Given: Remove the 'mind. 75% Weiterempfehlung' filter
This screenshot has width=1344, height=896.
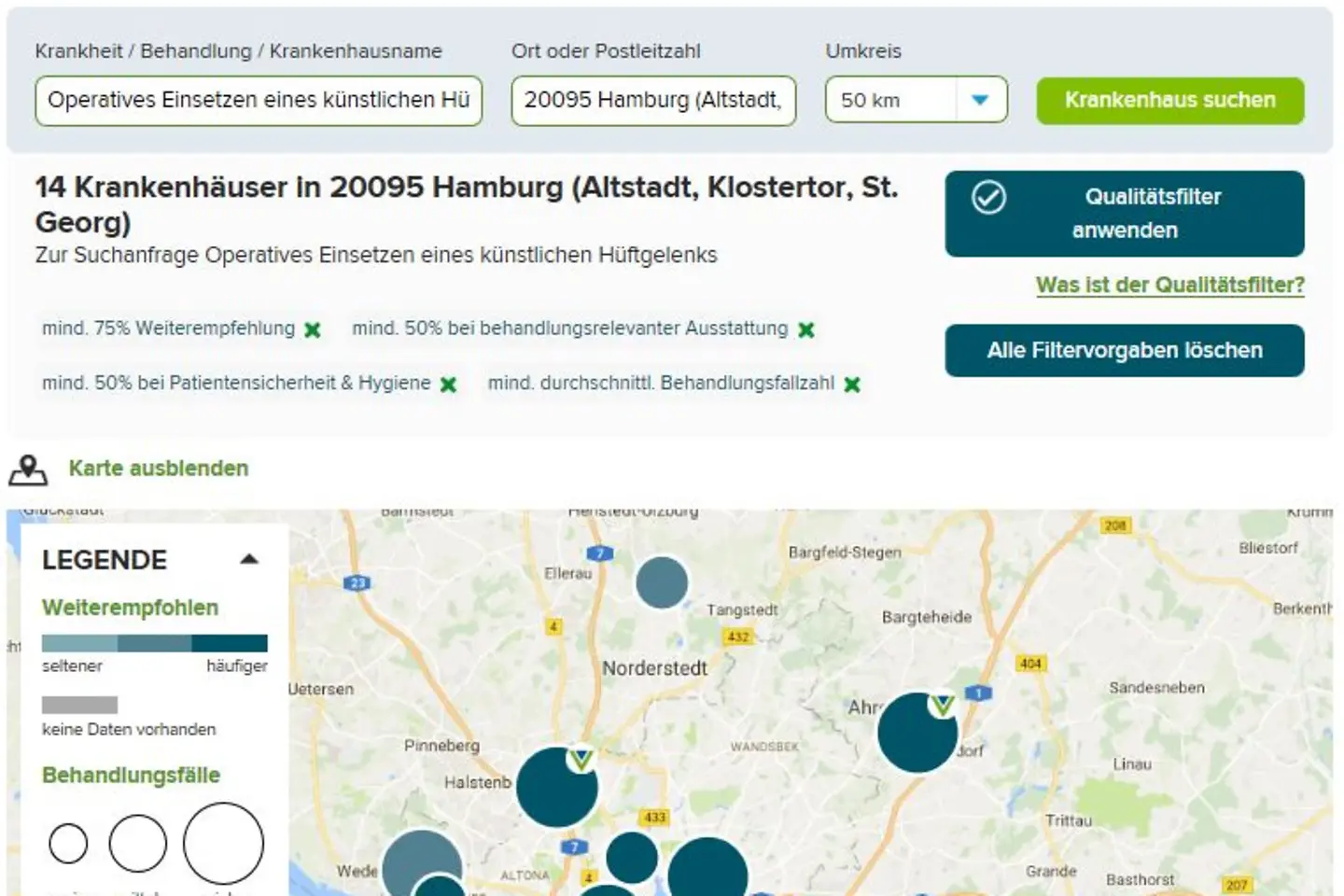Looking at the screenshot, I should pos(312,329).
